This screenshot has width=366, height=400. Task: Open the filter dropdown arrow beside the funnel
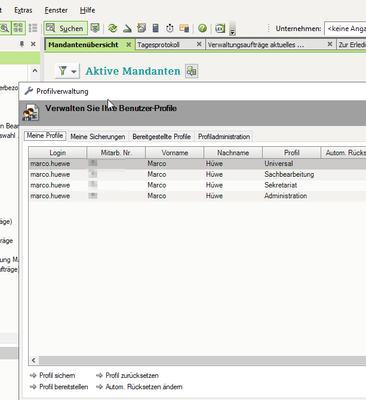click(74, 71)
